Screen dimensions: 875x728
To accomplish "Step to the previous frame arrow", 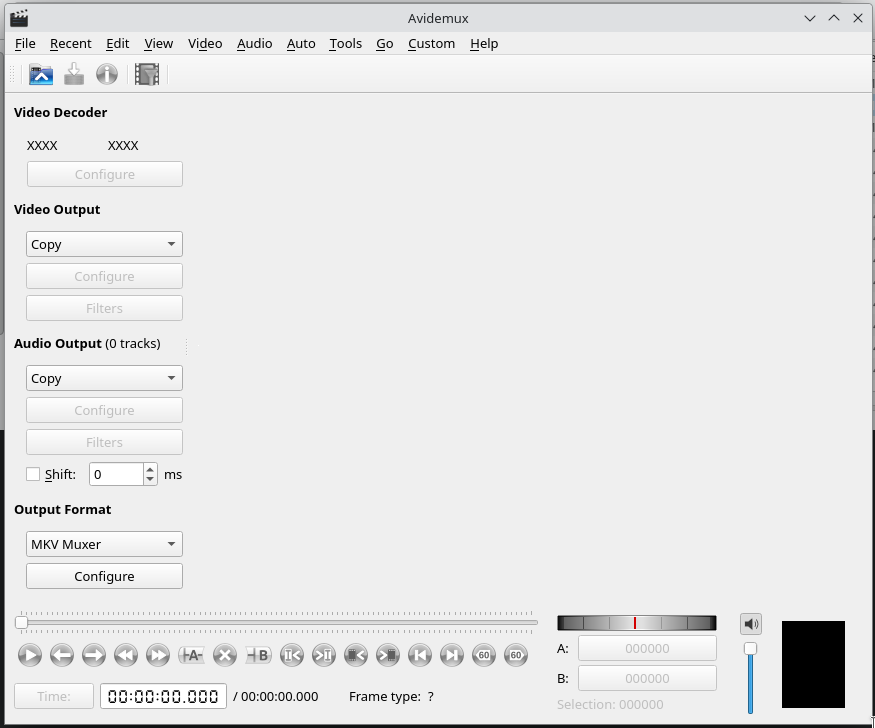I will tap(61, 655).
